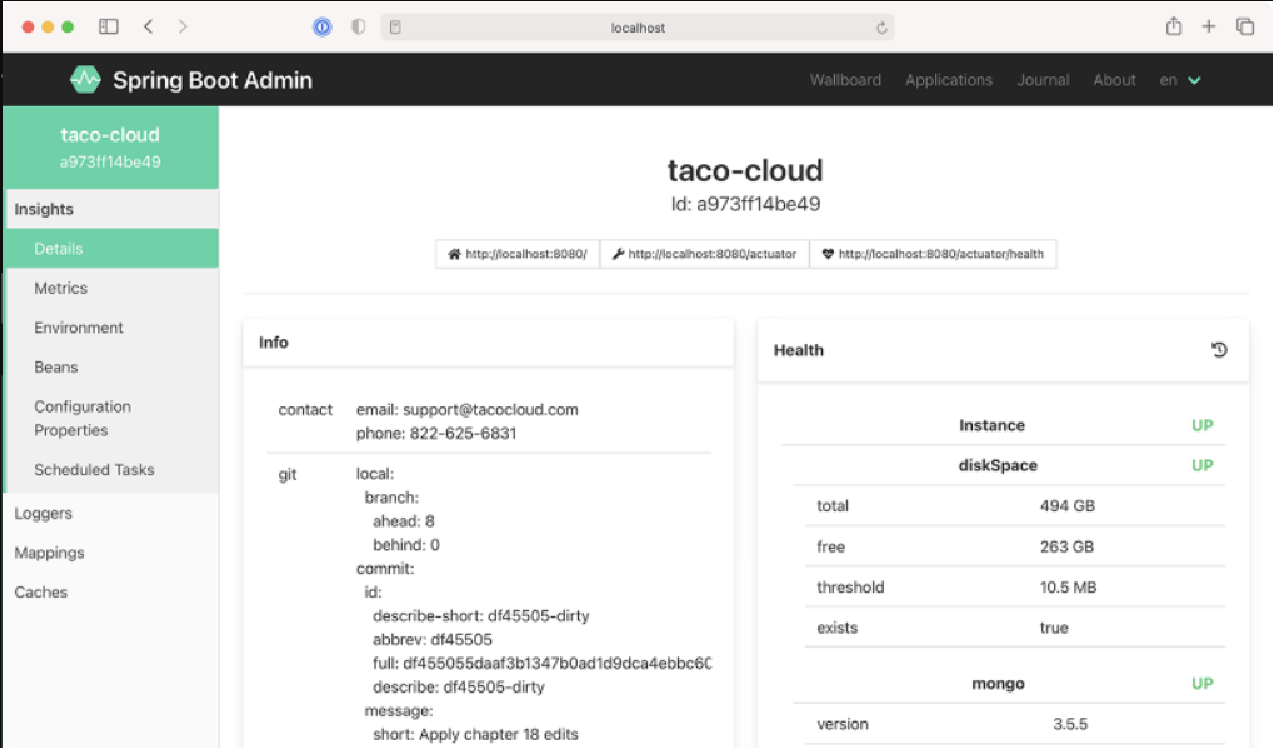Click the mongo version 3.5.5 value
The height and width of the screenshot is (748, 1273).
[1070, 724]
